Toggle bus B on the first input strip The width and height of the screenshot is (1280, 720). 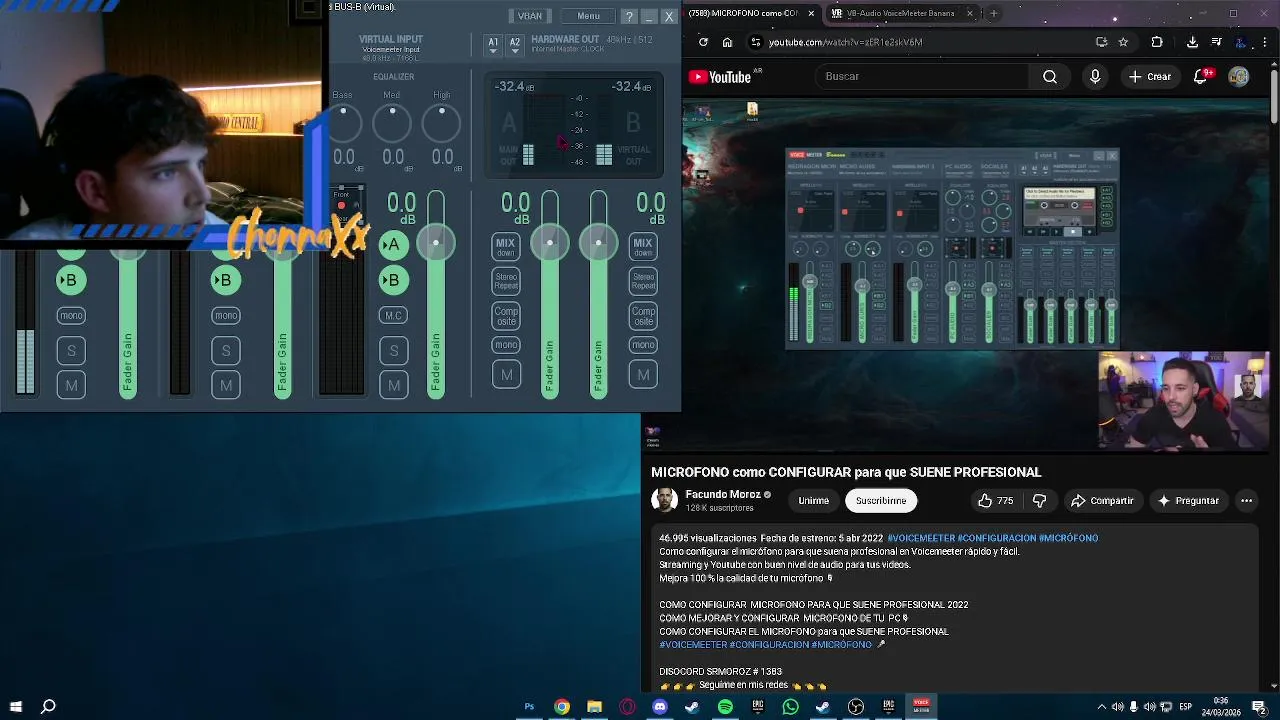[x=70, y=281]
